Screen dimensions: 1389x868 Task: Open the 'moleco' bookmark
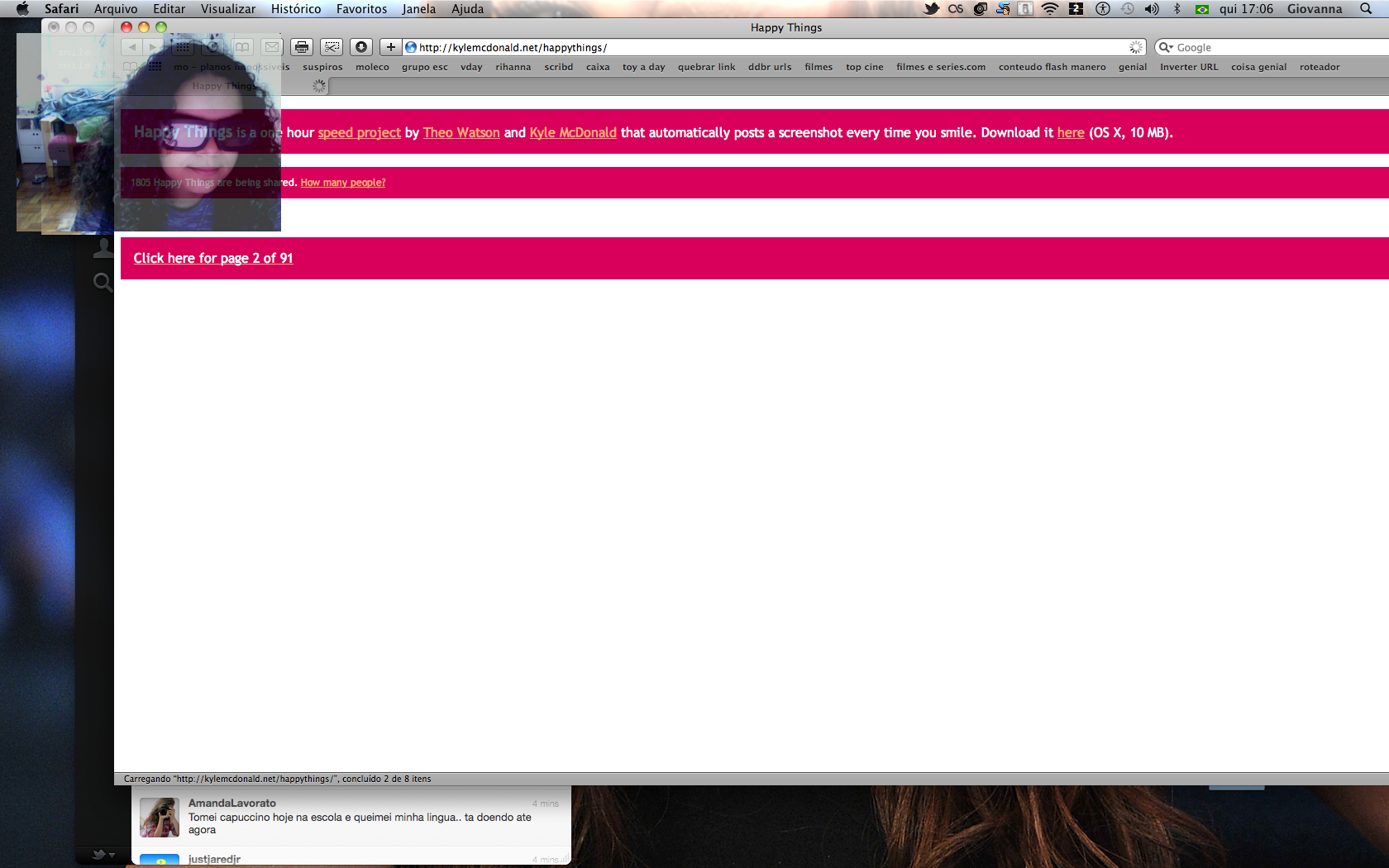(372, 67)
